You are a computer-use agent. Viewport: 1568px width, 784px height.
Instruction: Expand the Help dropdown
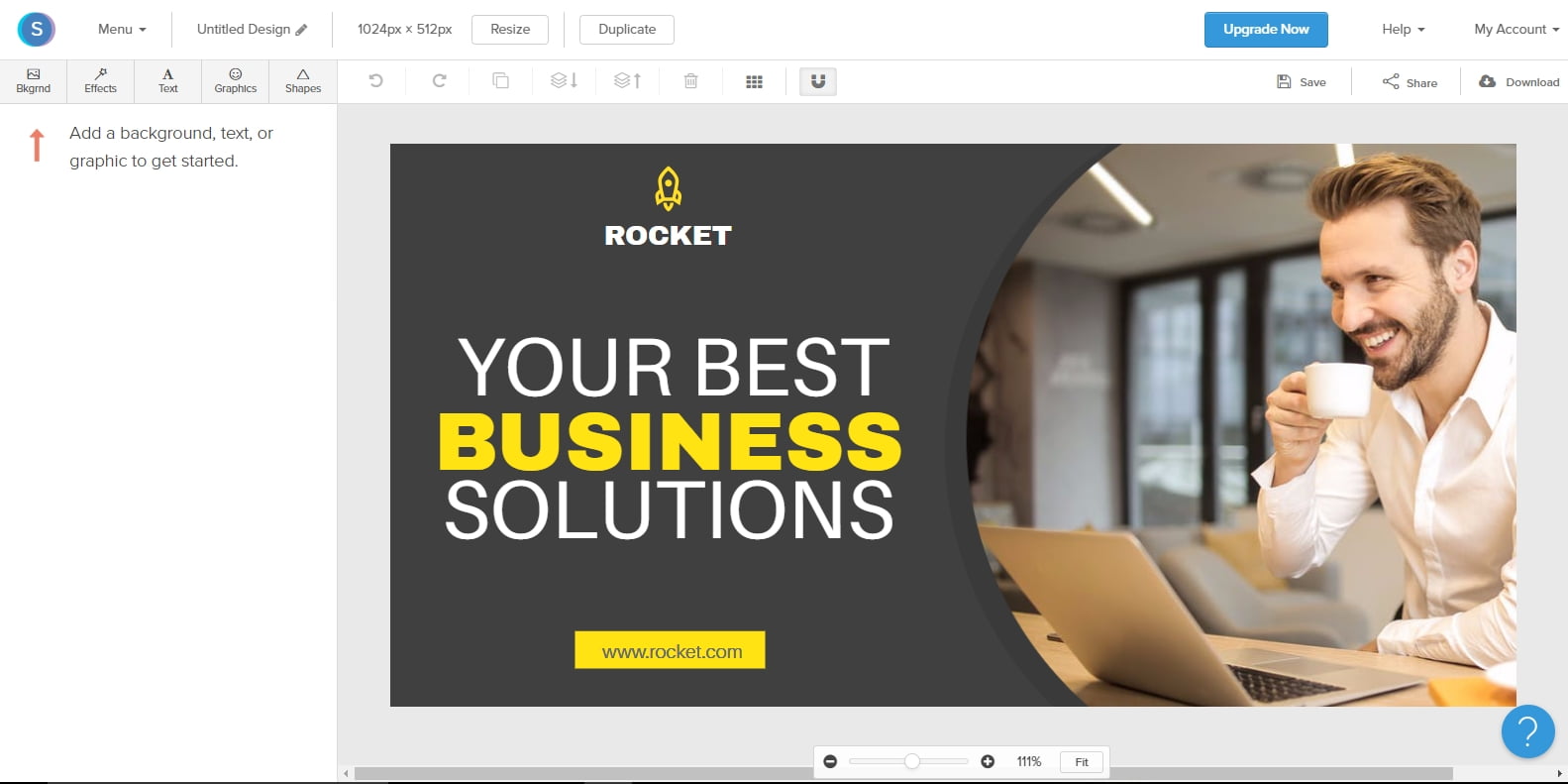(x=1404, y=29)
